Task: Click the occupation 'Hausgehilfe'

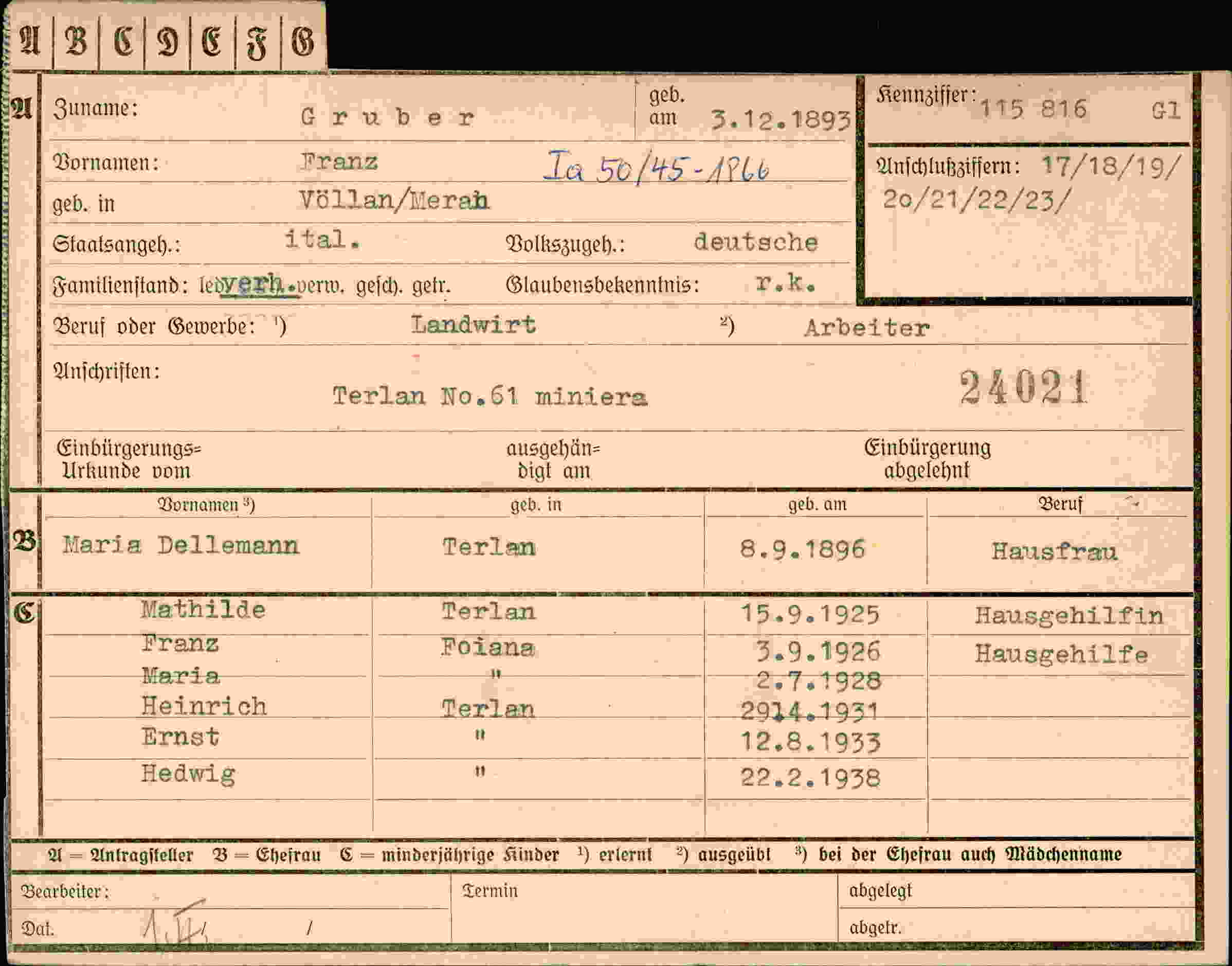Action: coord(1061,654)
